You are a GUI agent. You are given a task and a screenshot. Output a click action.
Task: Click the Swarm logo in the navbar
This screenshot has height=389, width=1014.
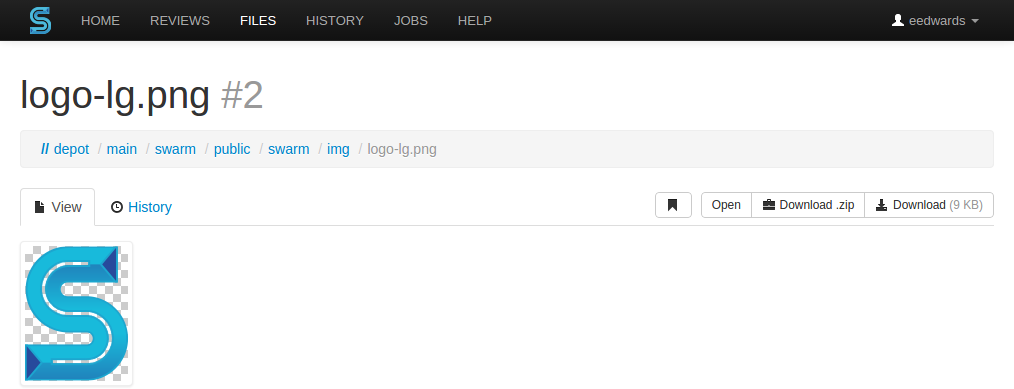coord(40,21)
